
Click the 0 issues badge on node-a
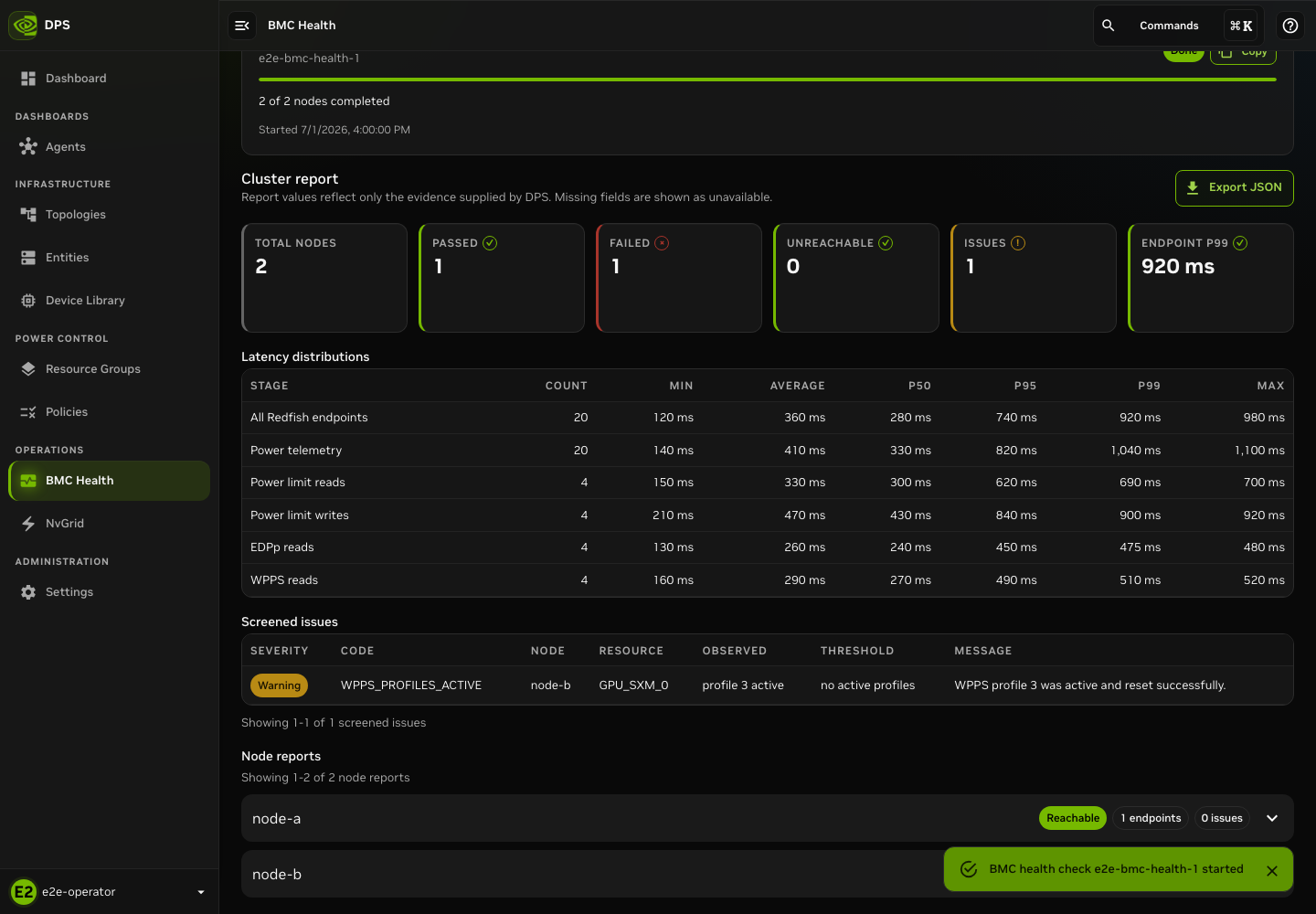(x=1222, y=818)
